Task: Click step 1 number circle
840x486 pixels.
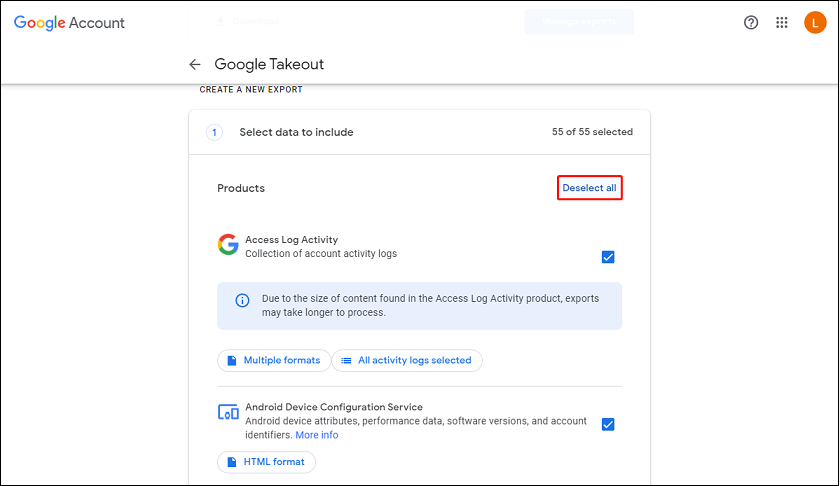Action: click(x=214, y=132)
